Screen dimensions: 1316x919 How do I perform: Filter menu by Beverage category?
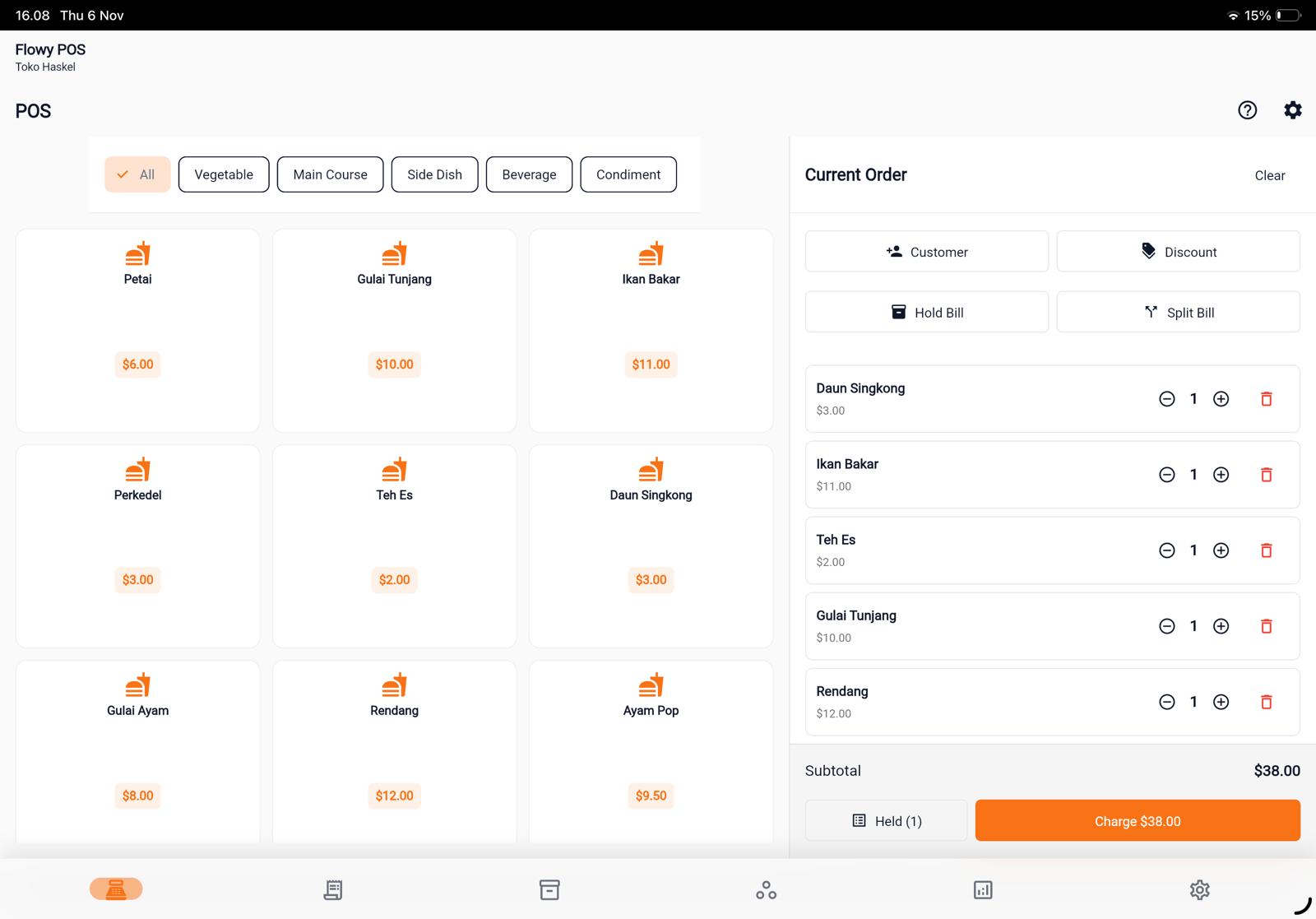(529, 174)
